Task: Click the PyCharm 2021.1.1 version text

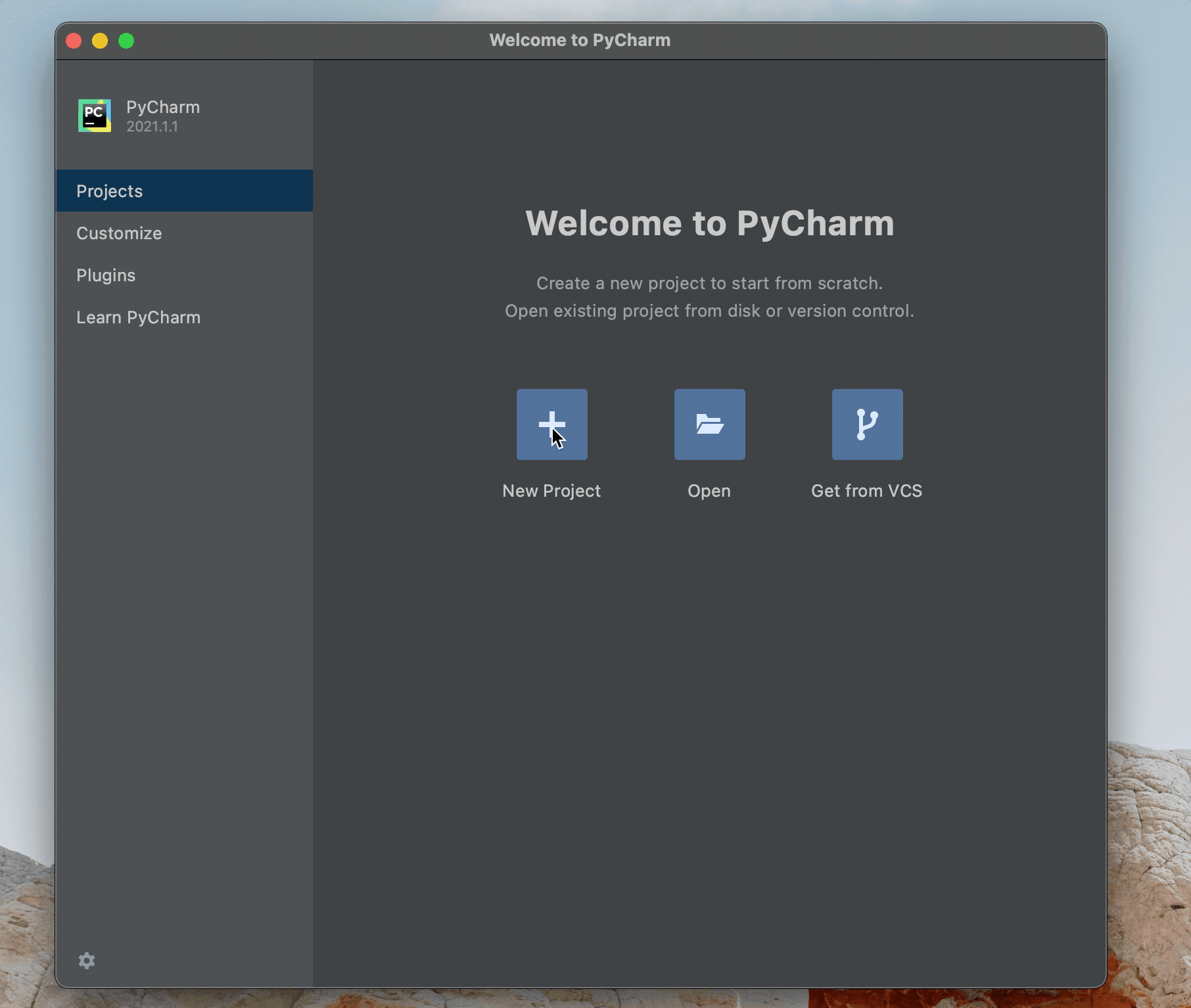Action: point(152,127)
